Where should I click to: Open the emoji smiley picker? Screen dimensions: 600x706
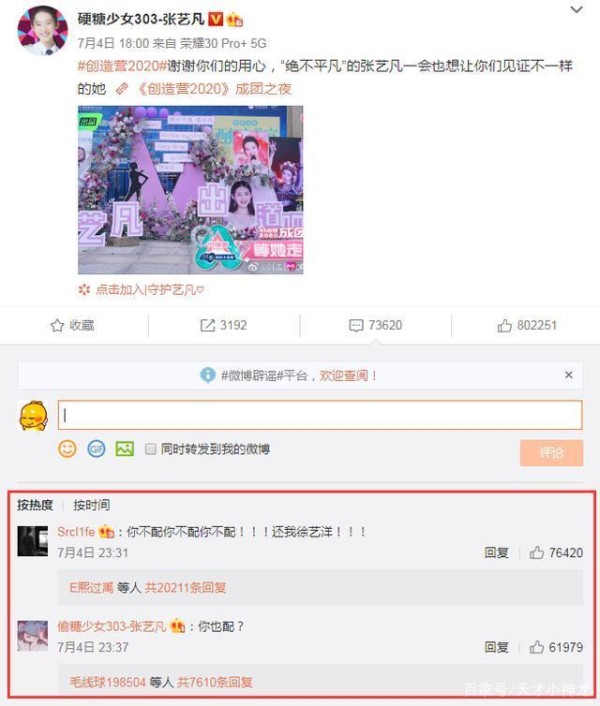(68, 449)
